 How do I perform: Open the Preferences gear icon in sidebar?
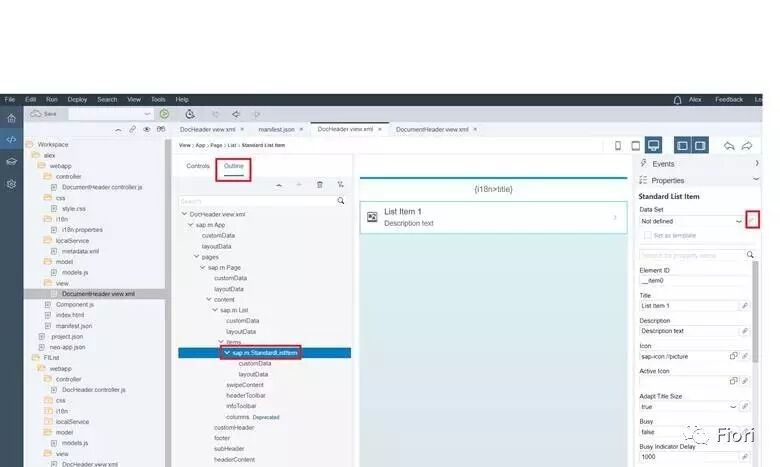point(11,184)
